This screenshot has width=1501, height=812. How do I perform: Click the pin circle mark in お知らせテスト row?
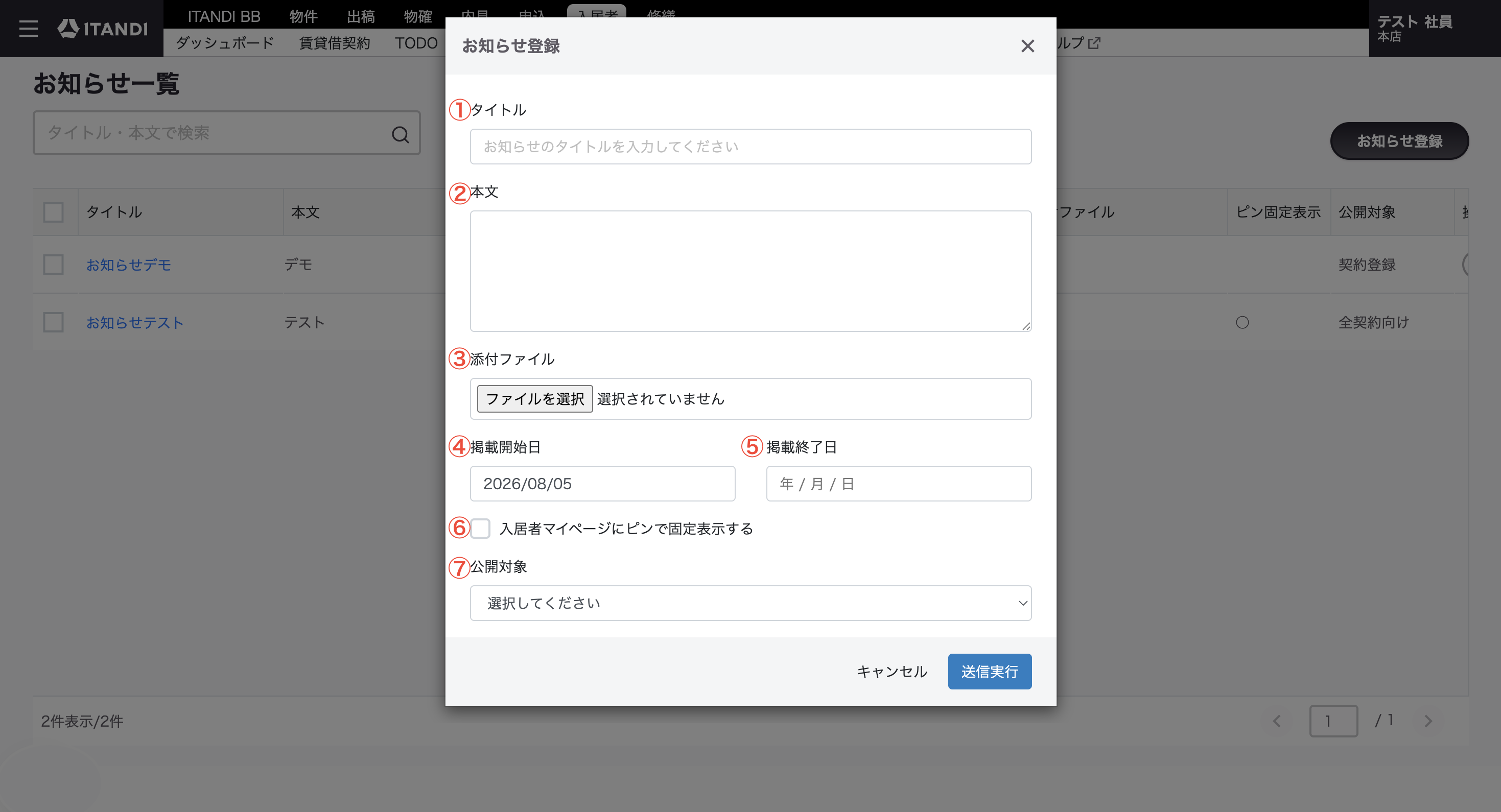[x=1242, y=322]
